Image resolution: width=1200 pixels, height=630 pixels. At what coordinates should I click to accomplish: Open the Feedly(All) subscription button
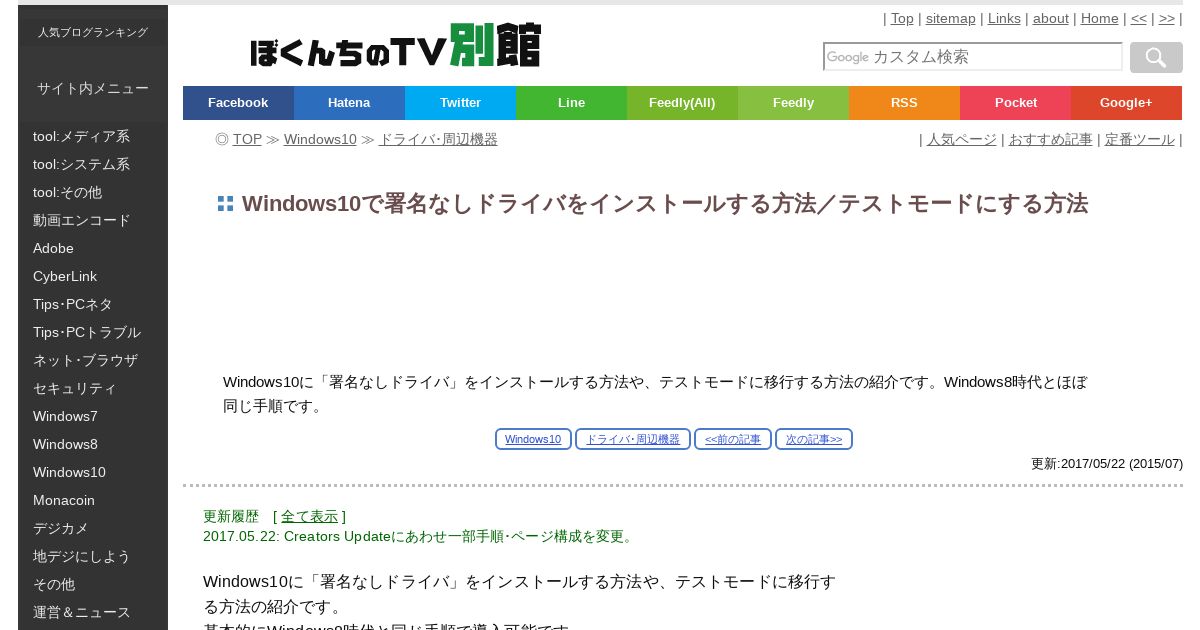click(x=682, y=103)
